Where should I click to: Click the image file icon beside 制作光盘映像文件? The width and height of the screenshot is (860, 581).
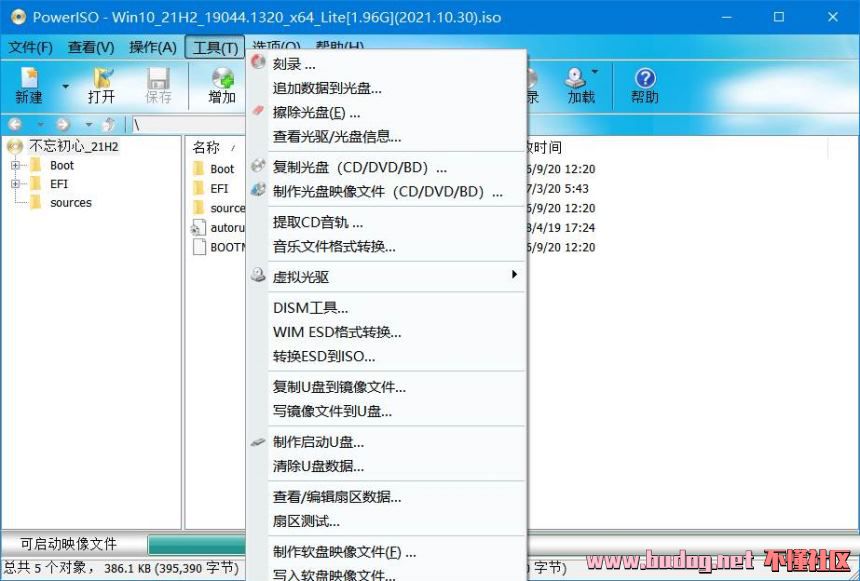click(x=258, y=189)
